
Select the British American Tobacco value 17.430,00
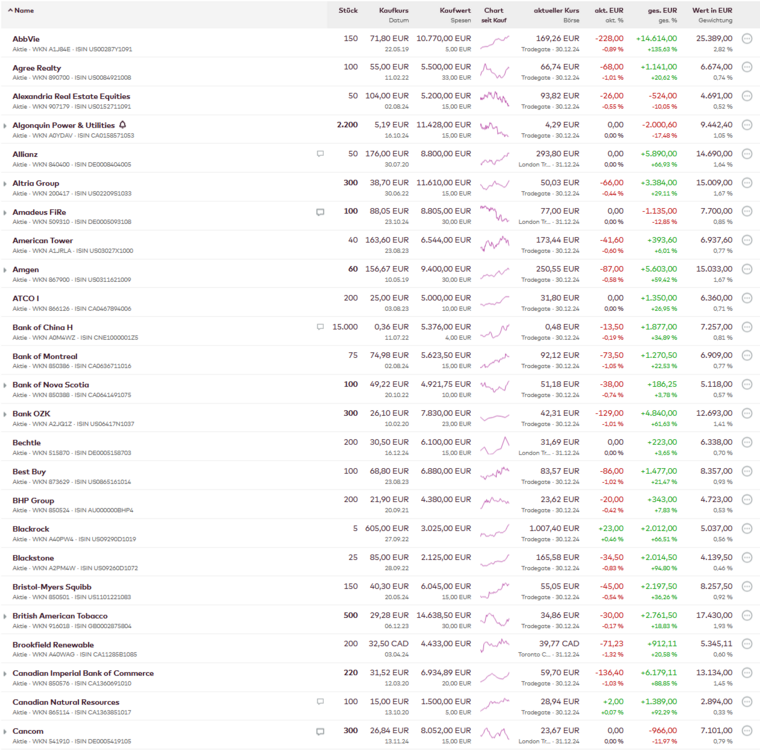[x=714, y=615]
